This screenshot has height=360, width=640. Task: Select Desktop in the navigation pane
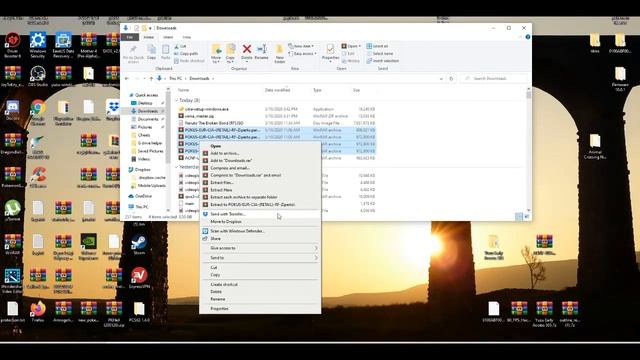click(145, 103)
